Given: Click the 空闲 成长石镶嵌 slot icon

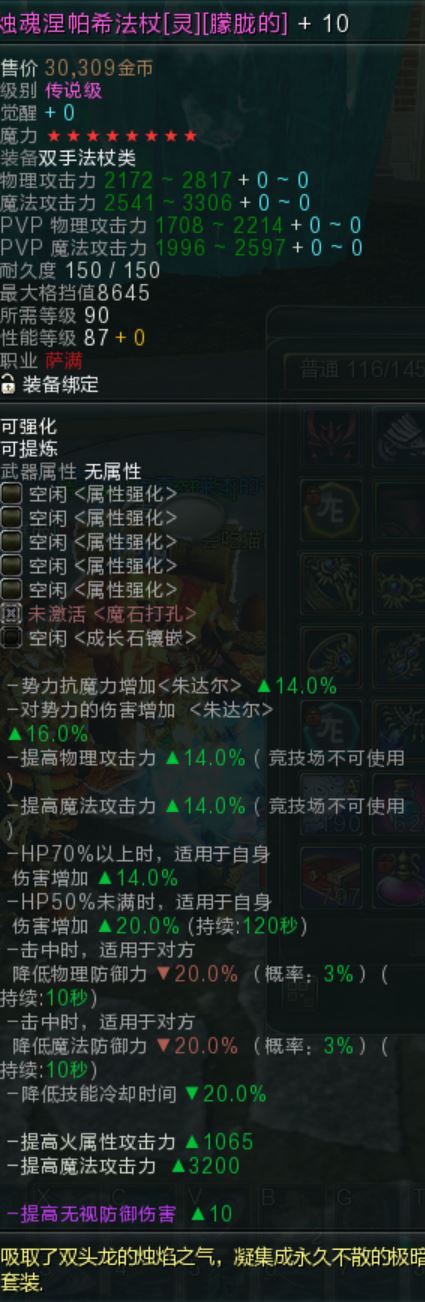Looking at the screenshot, I should pos(11,638).
